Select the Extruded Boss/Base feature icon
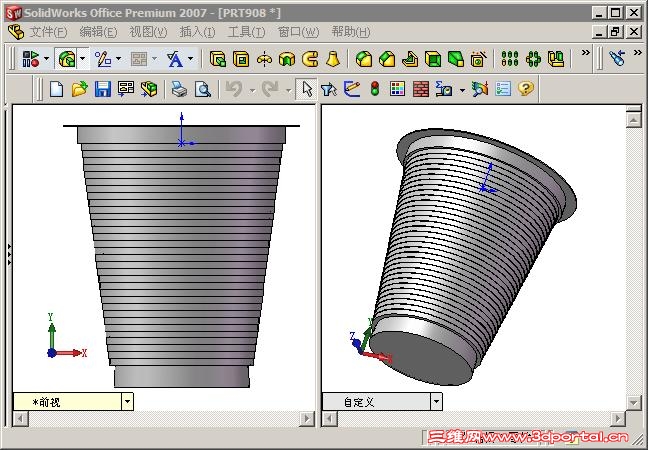Viewport: 648px width, 450px height. click(217, 59)
